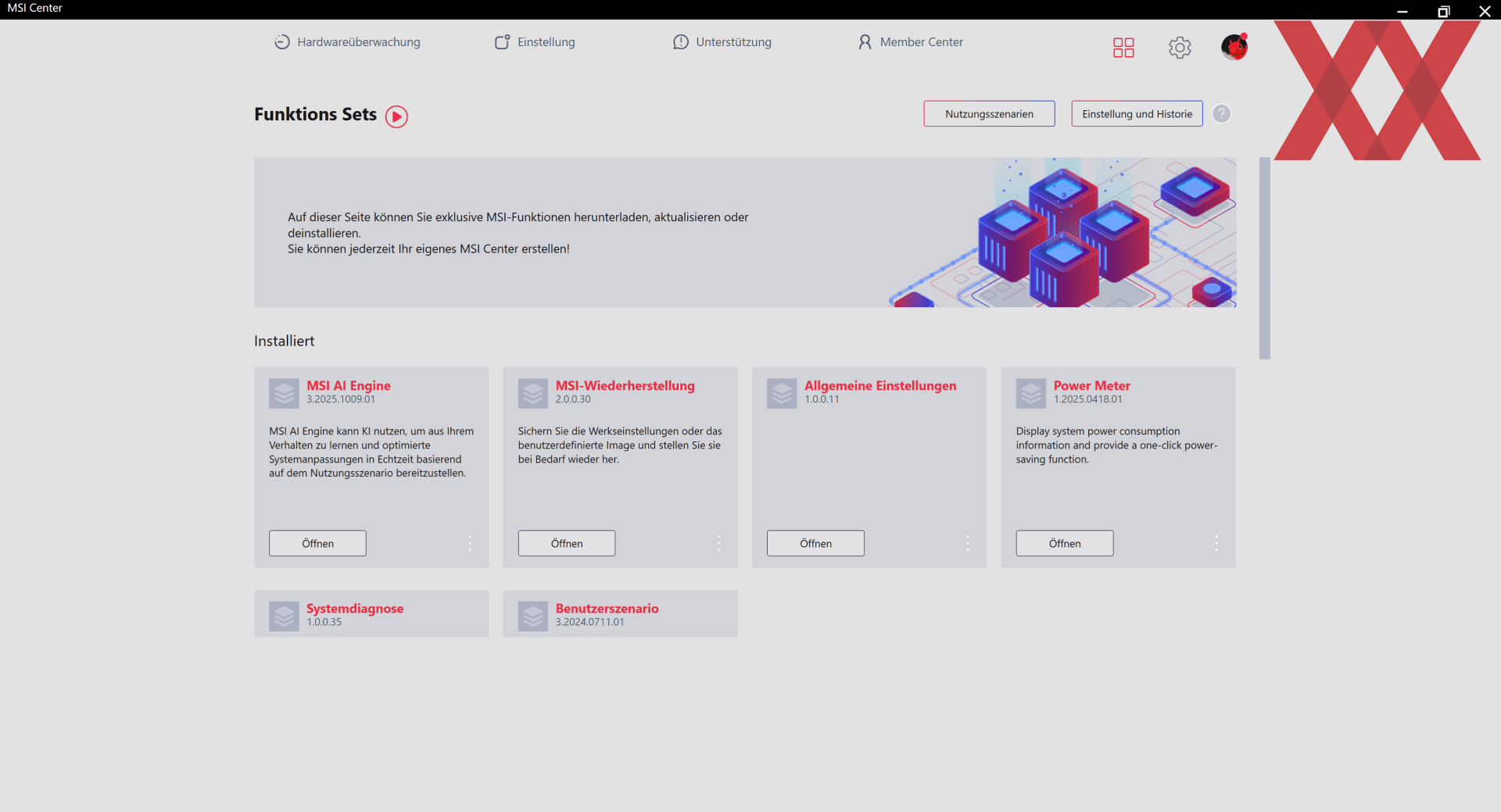The width and height of the screenshot is (1501, 812).
Task: Click the Allgemeine Einstellungen stack icon
Action: (782, 393)
